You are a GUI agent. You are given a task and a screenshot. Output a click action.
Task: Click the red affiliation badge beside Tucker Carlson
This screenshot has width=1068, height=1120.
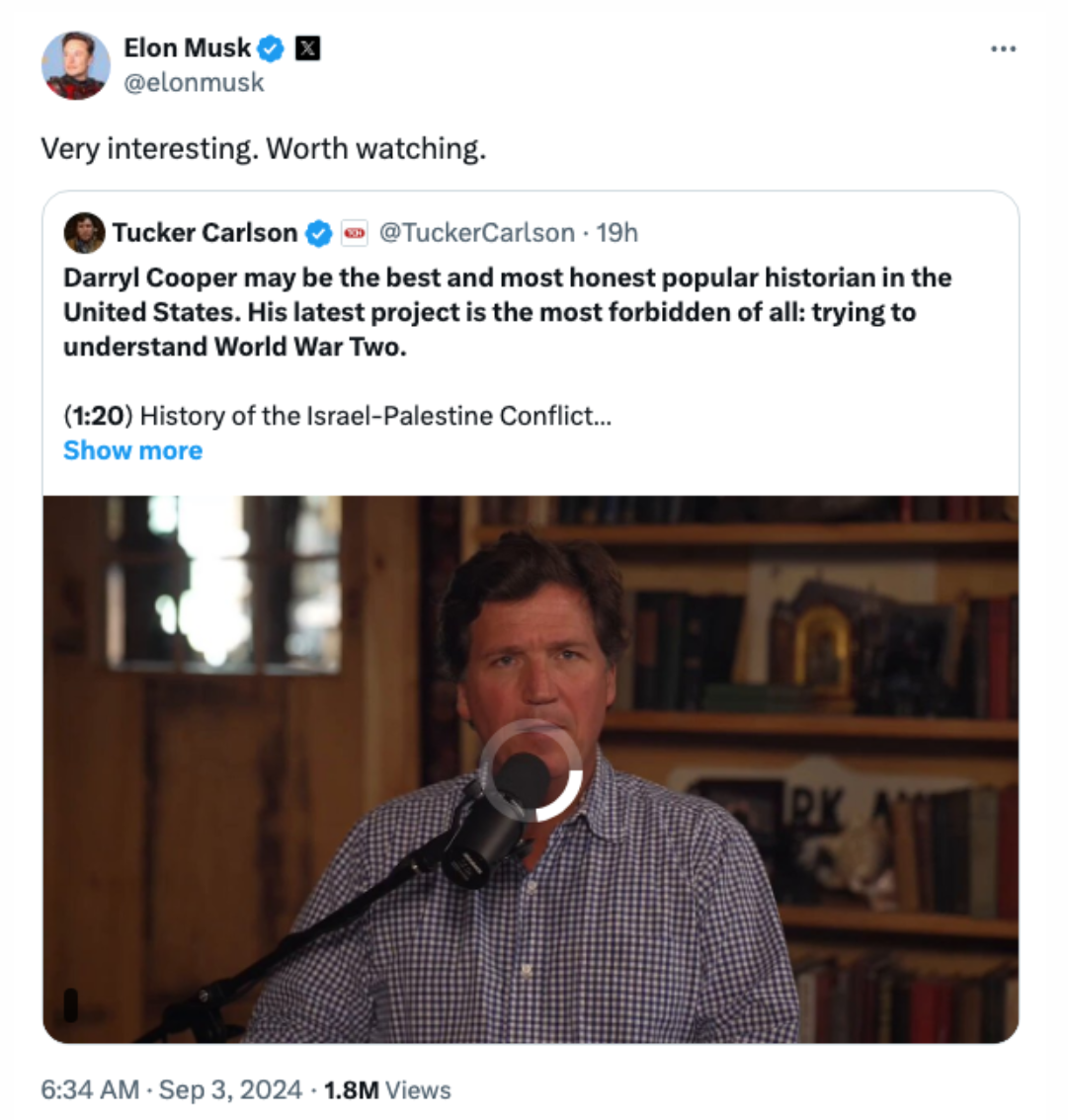tap(354, 233)
